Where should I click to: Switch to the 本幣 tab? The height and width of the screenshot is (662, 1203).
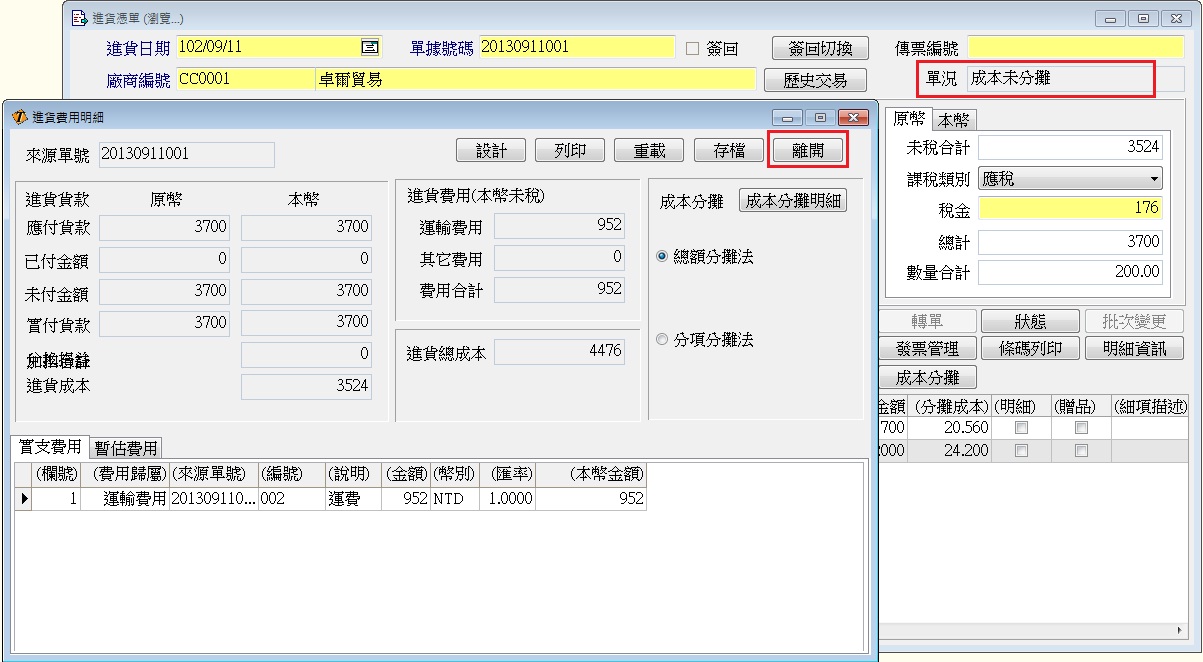click(x=954, y=120)
